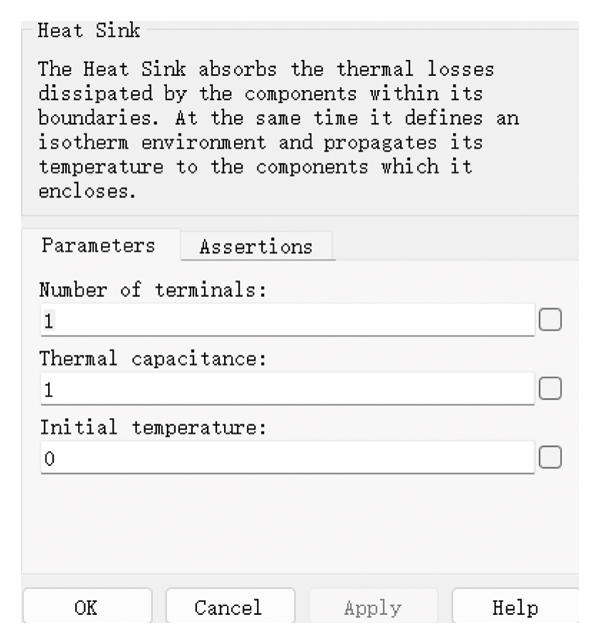Click the word "isotherm" in the description
Viewport: 600px width, 644px height.
pos(84,148)
